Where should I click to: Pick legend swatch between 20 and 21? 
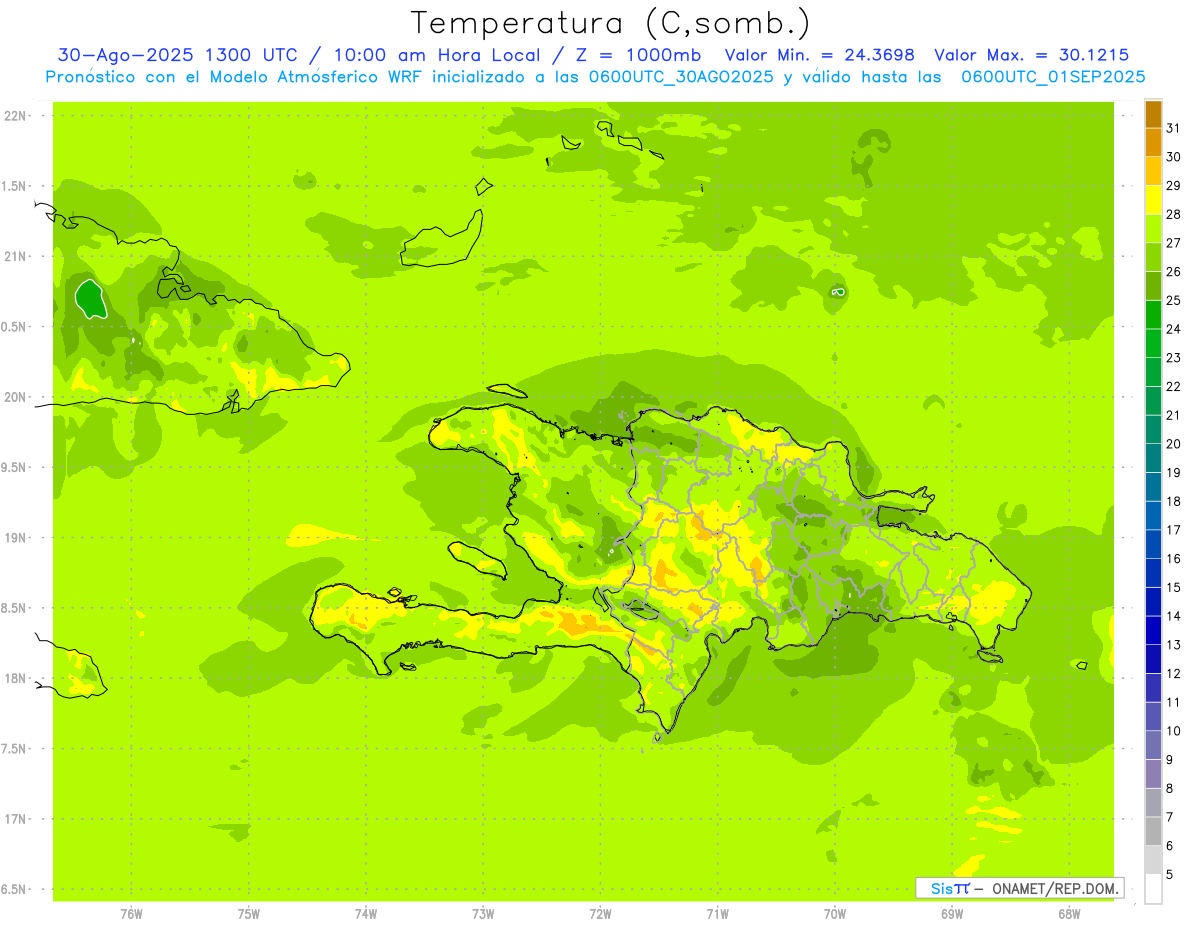tap(1153, 430)
